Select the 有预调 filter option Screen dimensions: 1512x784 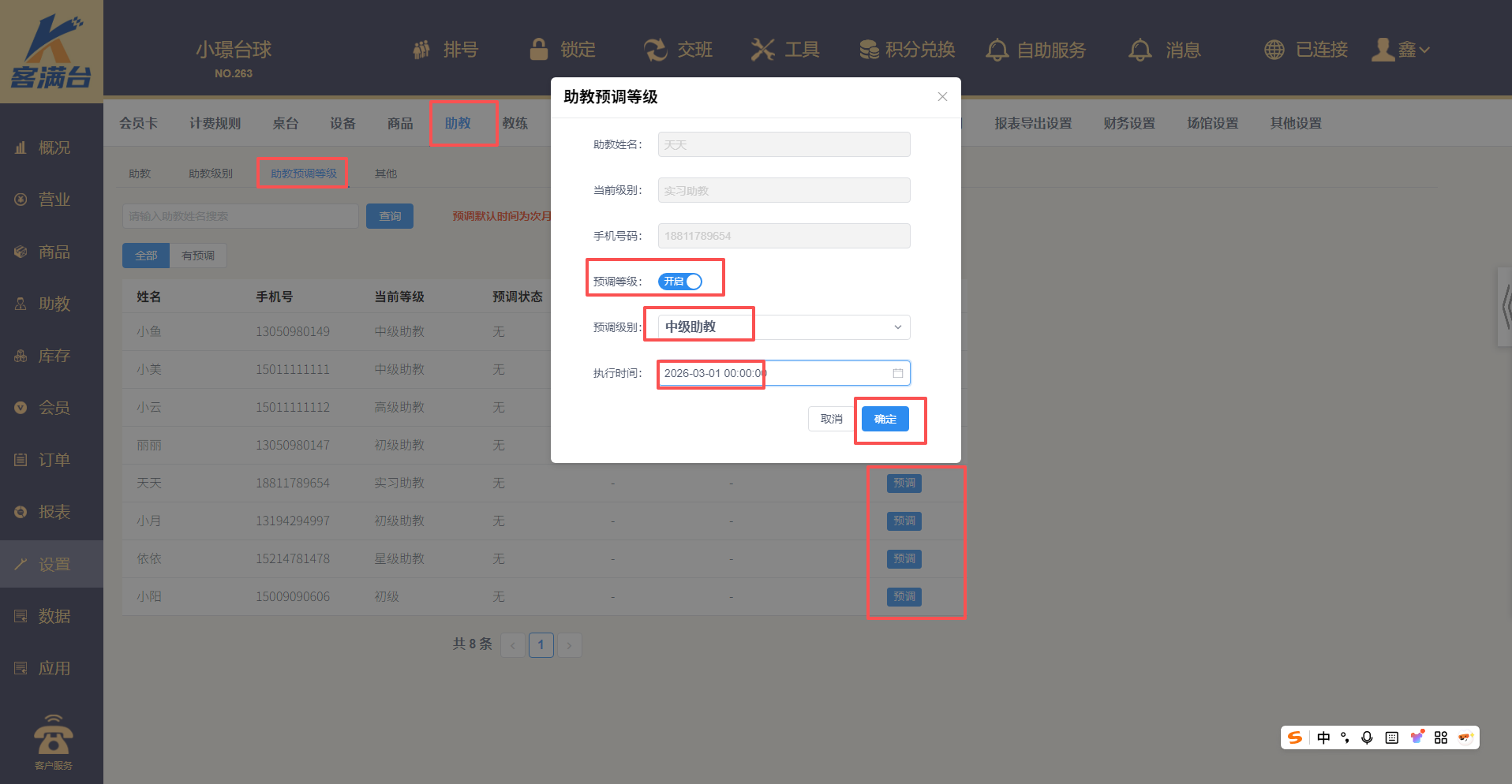coord(198,256)
